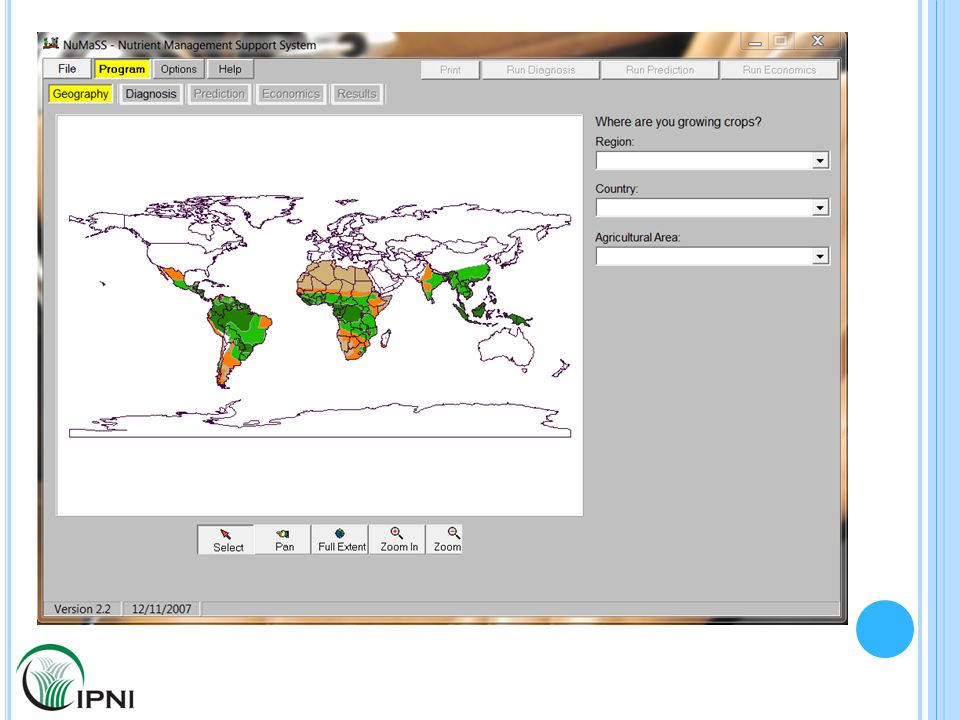Viewport: 960px width, 720px height.
Task: Click the 'Where are you growing crops?' label
Action: (x=678, y=121)
